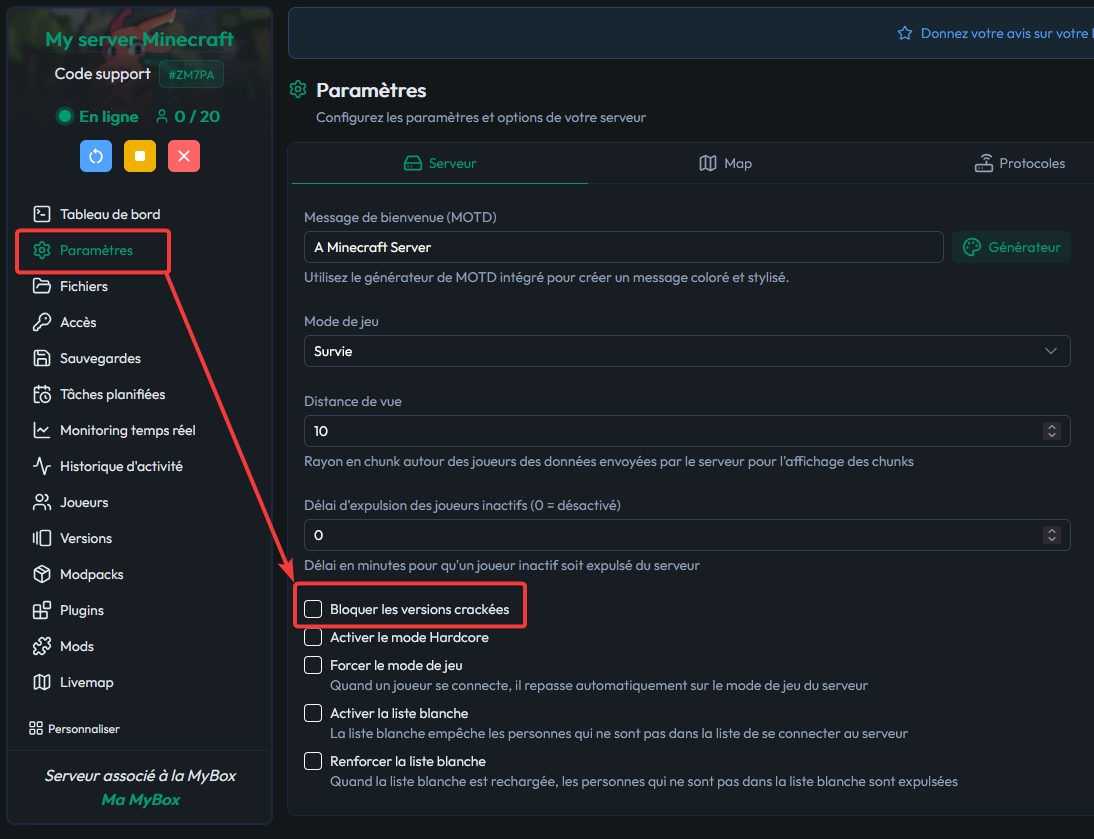Enable Activer la liste blanche
Screen dimensions: 1094x839
pos(313,713)
